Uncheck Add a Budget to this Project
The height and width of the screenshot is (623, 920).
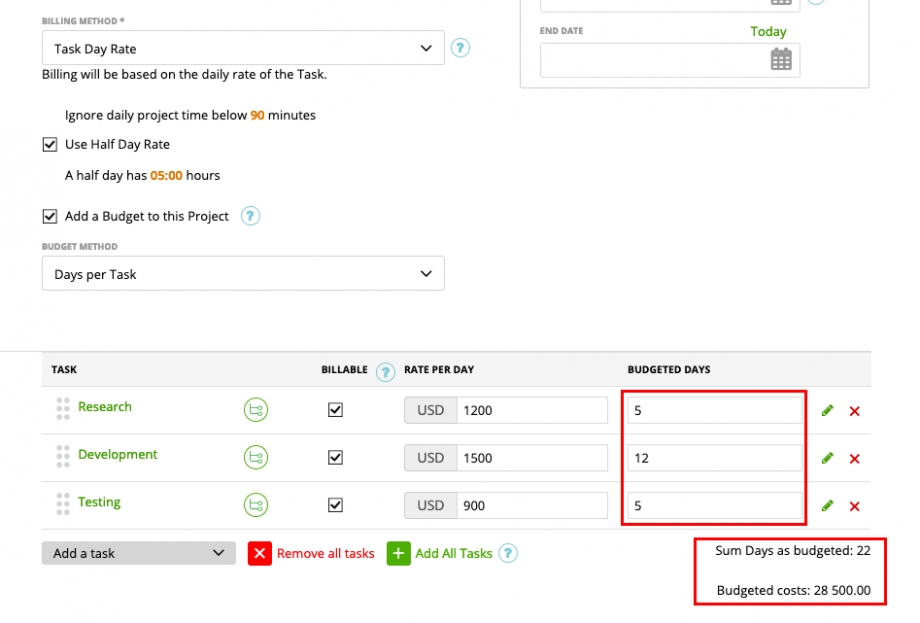pyautogui.click(x=49, y=216)
